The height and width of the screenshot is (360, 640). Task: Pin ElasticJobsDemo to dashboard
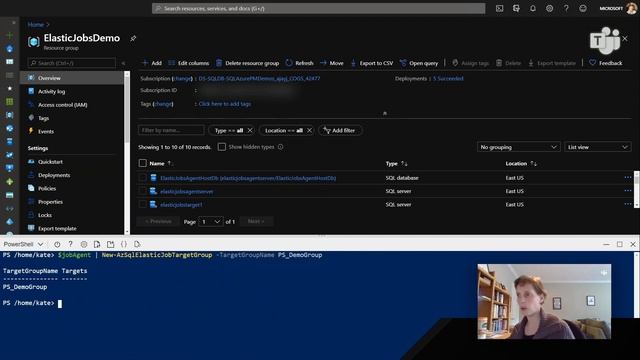pos(133,38)
